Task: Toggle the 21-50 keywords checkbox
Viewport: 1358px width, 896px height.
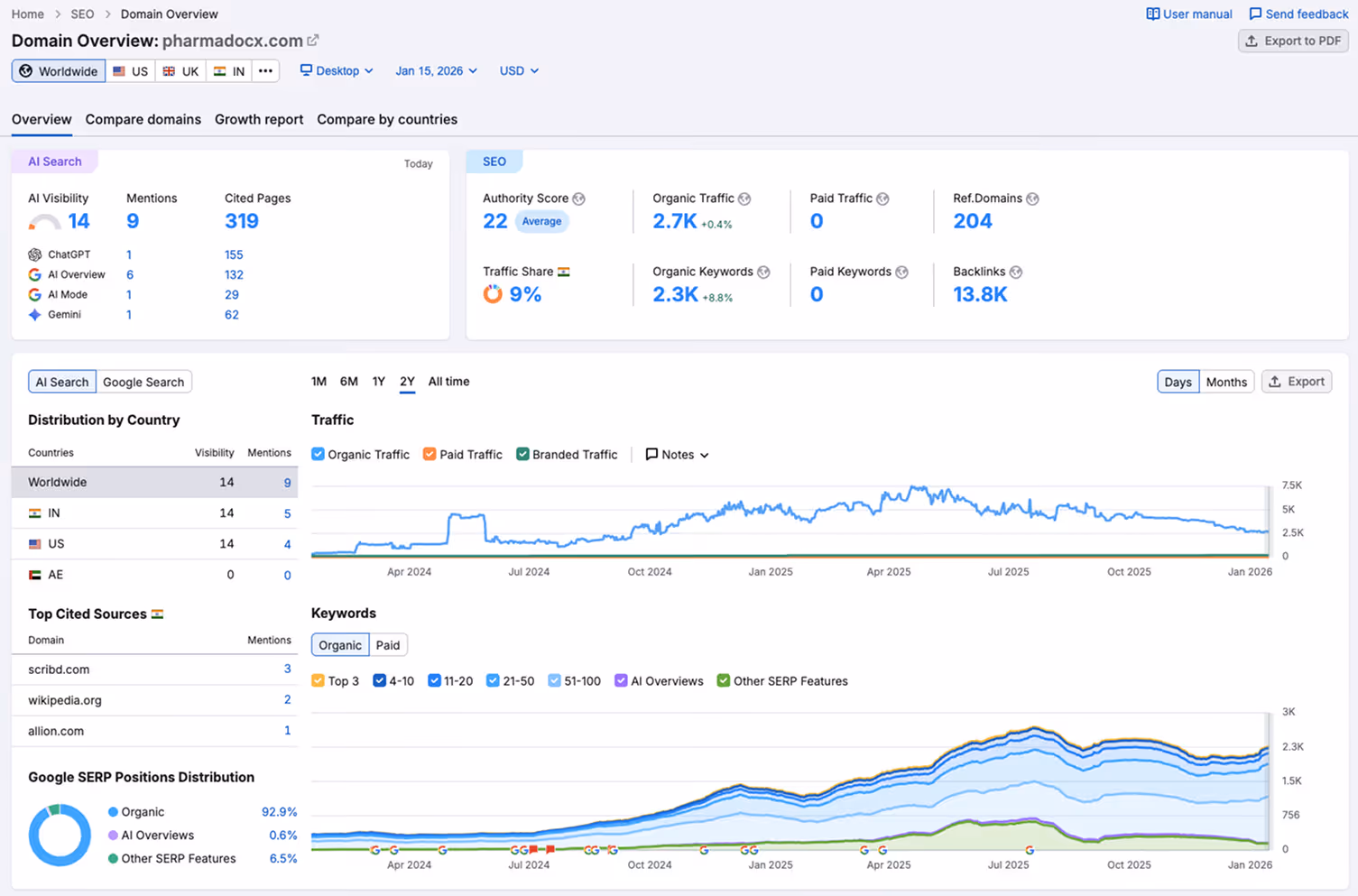Action: point(493,680)
